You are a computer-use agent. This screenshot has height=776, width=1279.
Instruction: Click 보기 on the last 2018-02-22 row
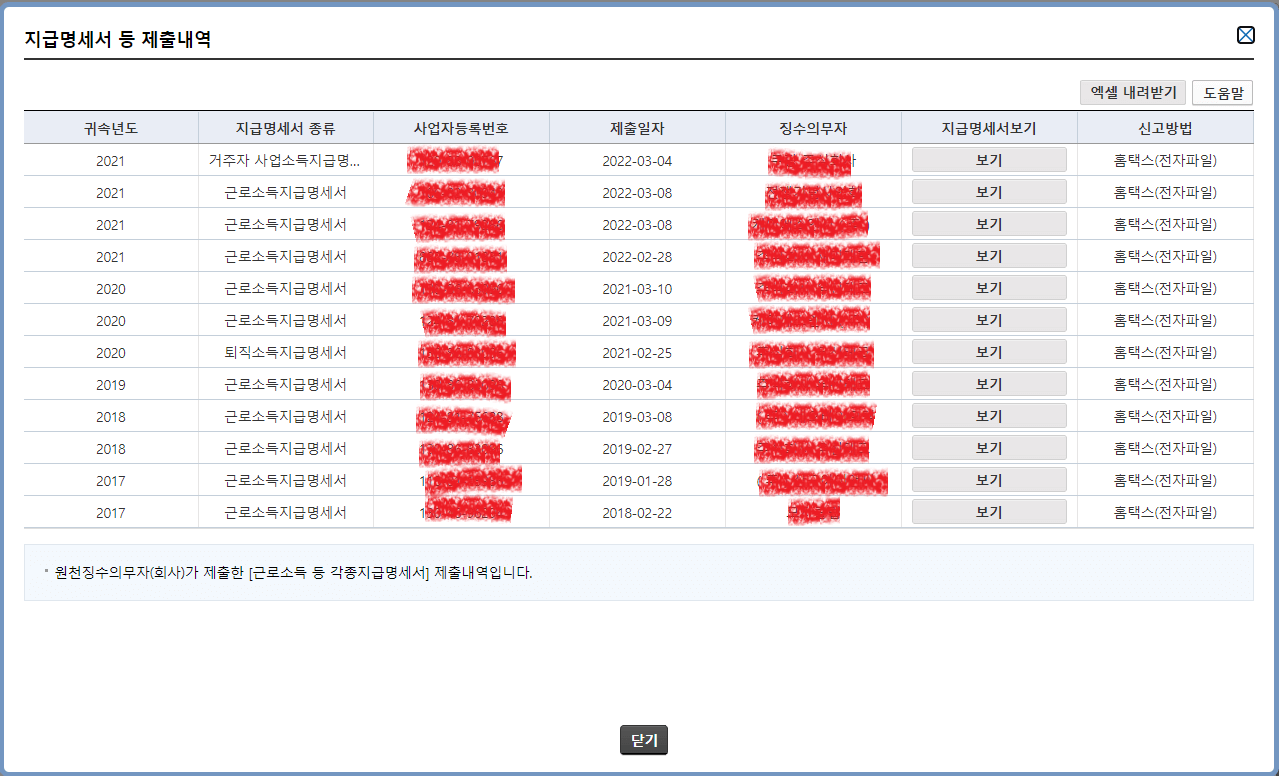(x=988, y=511)
